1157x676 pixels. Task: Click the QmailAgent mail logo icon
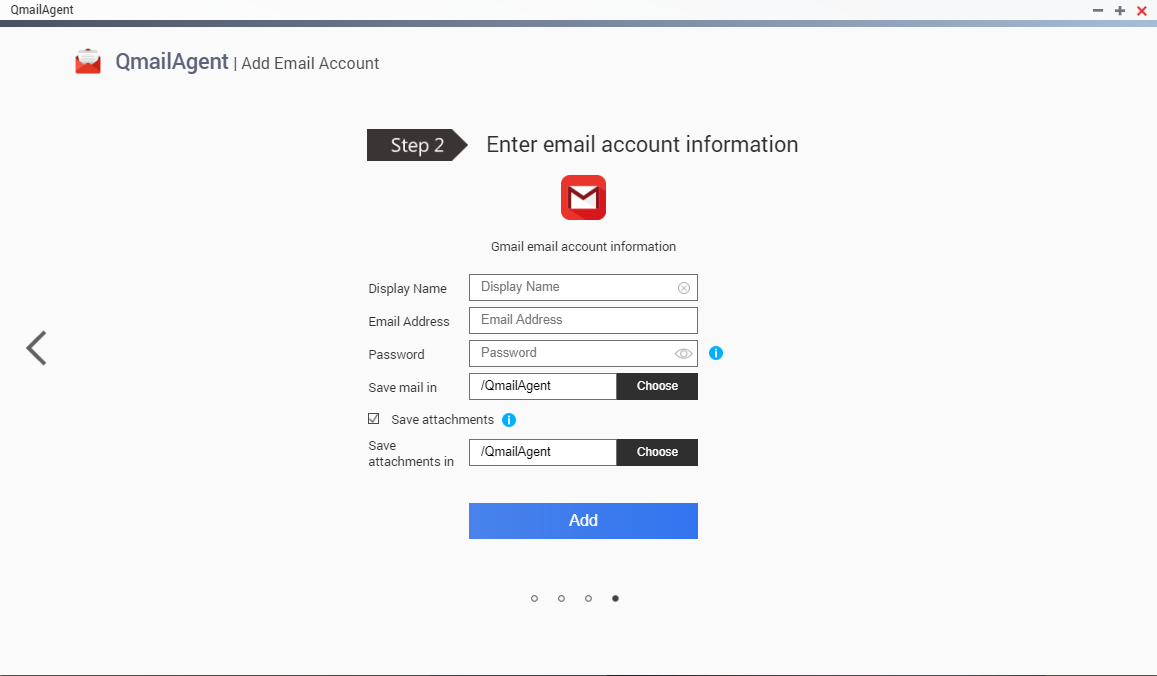[x=88, y=60]
